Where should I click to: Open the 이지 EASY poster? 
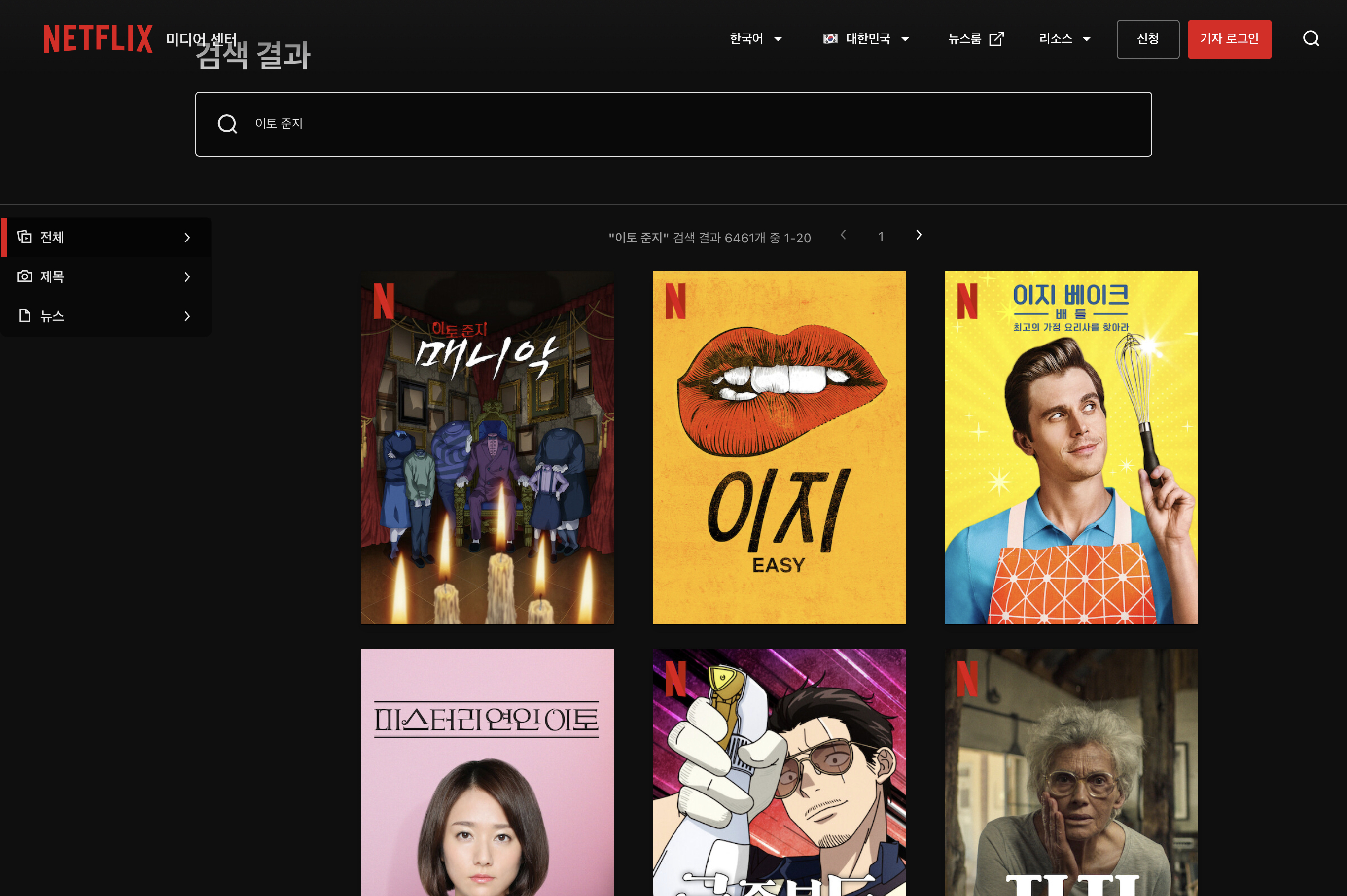779,448
